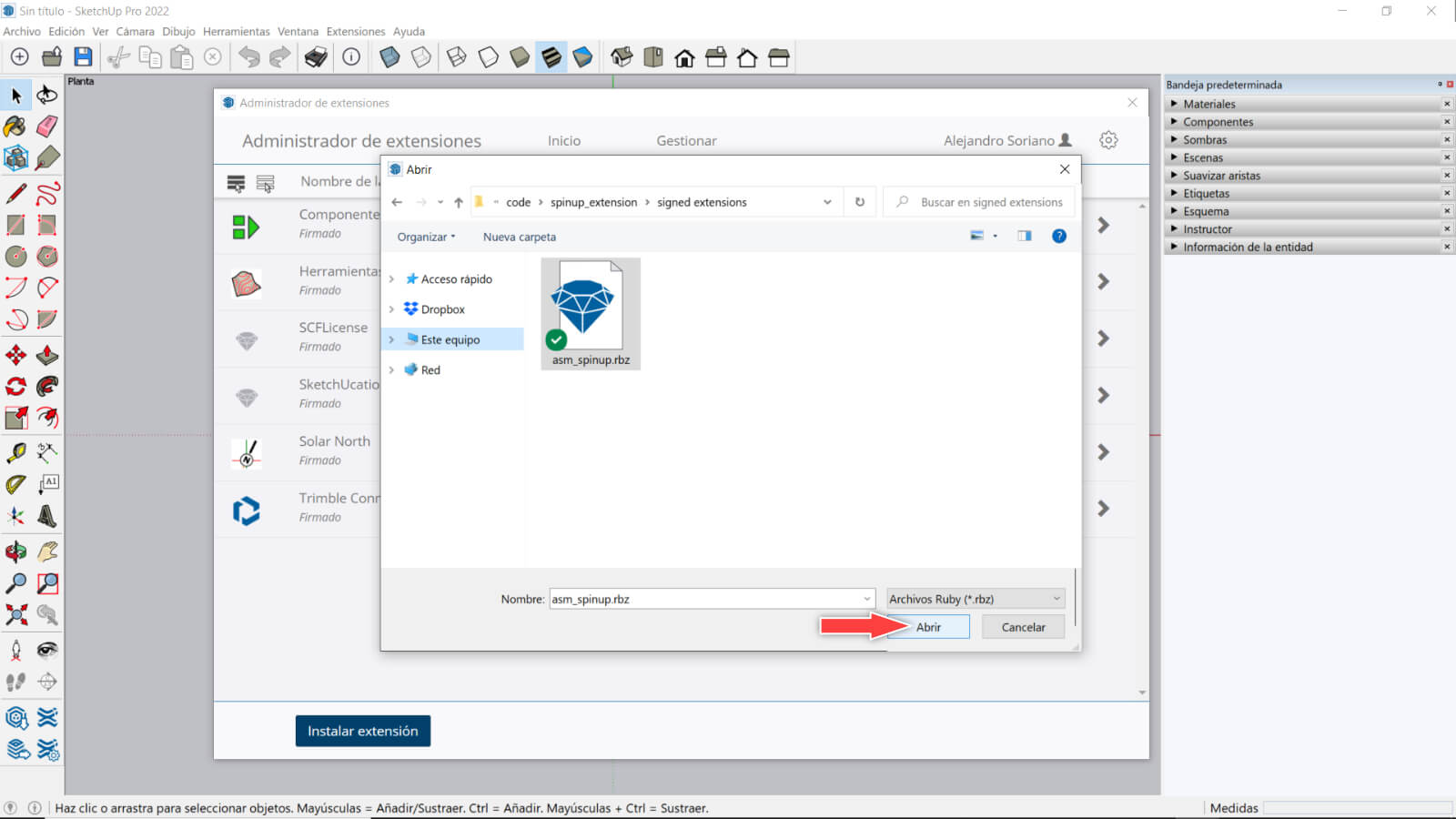Viewport: 1456px width, 819px height.
Task: Open Extension Manager settings gear
Action: pyautogui.click(x=1108, y=140)
